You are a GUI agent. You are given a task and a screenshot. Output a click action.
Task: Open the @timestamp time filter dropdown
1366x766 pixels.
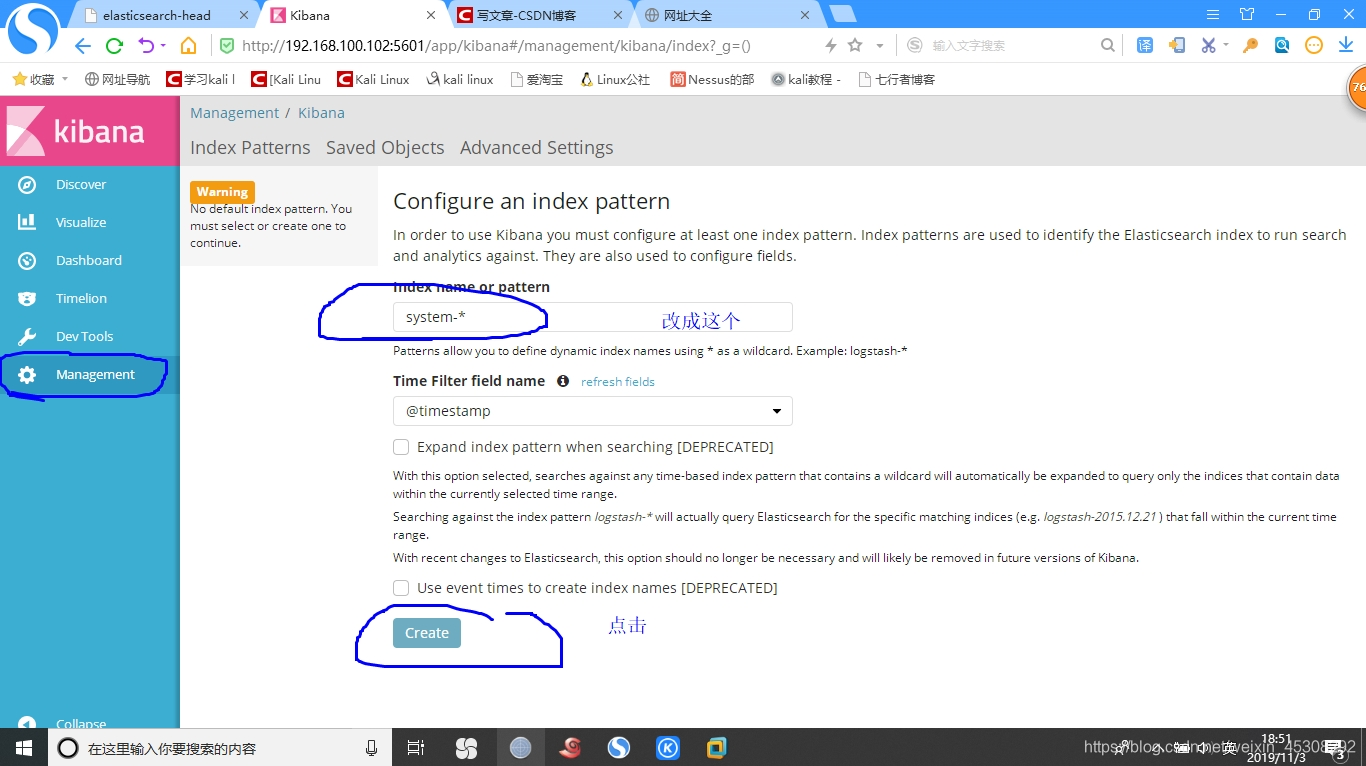[x=593, y=411]
